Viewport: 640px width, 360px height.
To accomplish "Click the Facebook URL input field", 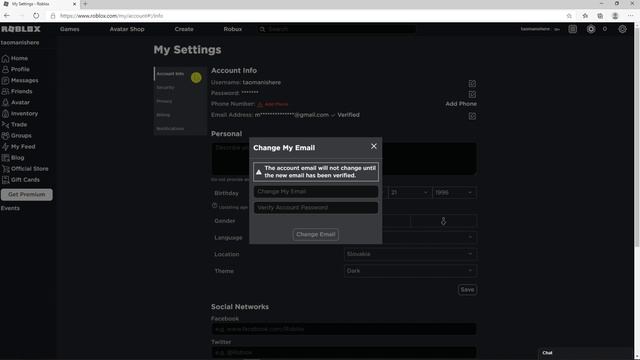I will [344, 329].
